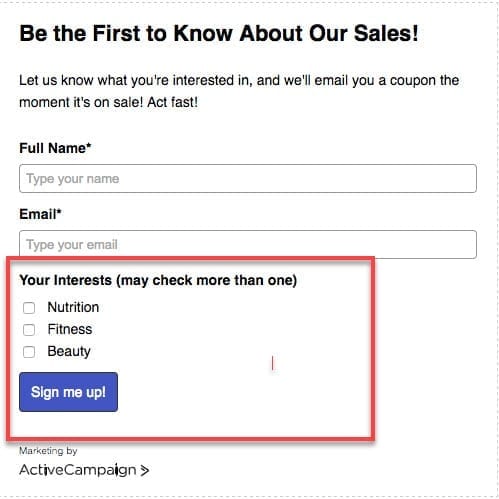Check the Nutrition interest checkbox
This screenshot has width=499, height=499.
tap(29, 308)
